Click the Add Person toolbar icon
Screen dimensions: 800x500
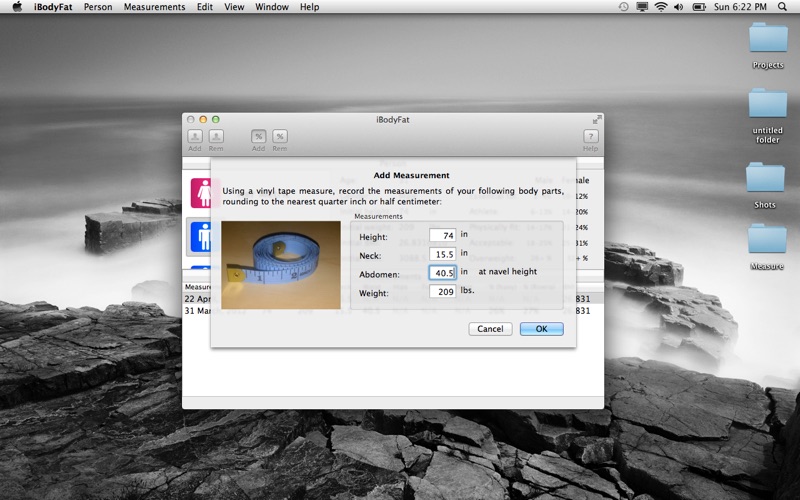pos(195,136)
